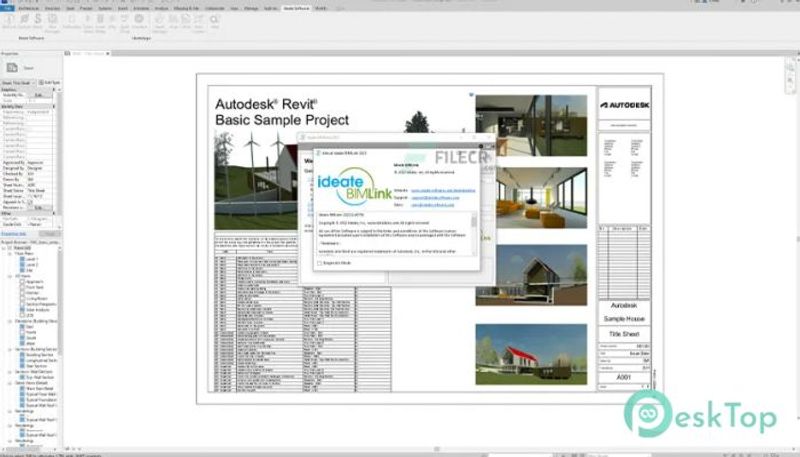800x457 pixels.
Task: Select Level 2 floor plan in browser
Action: (32, 265)
